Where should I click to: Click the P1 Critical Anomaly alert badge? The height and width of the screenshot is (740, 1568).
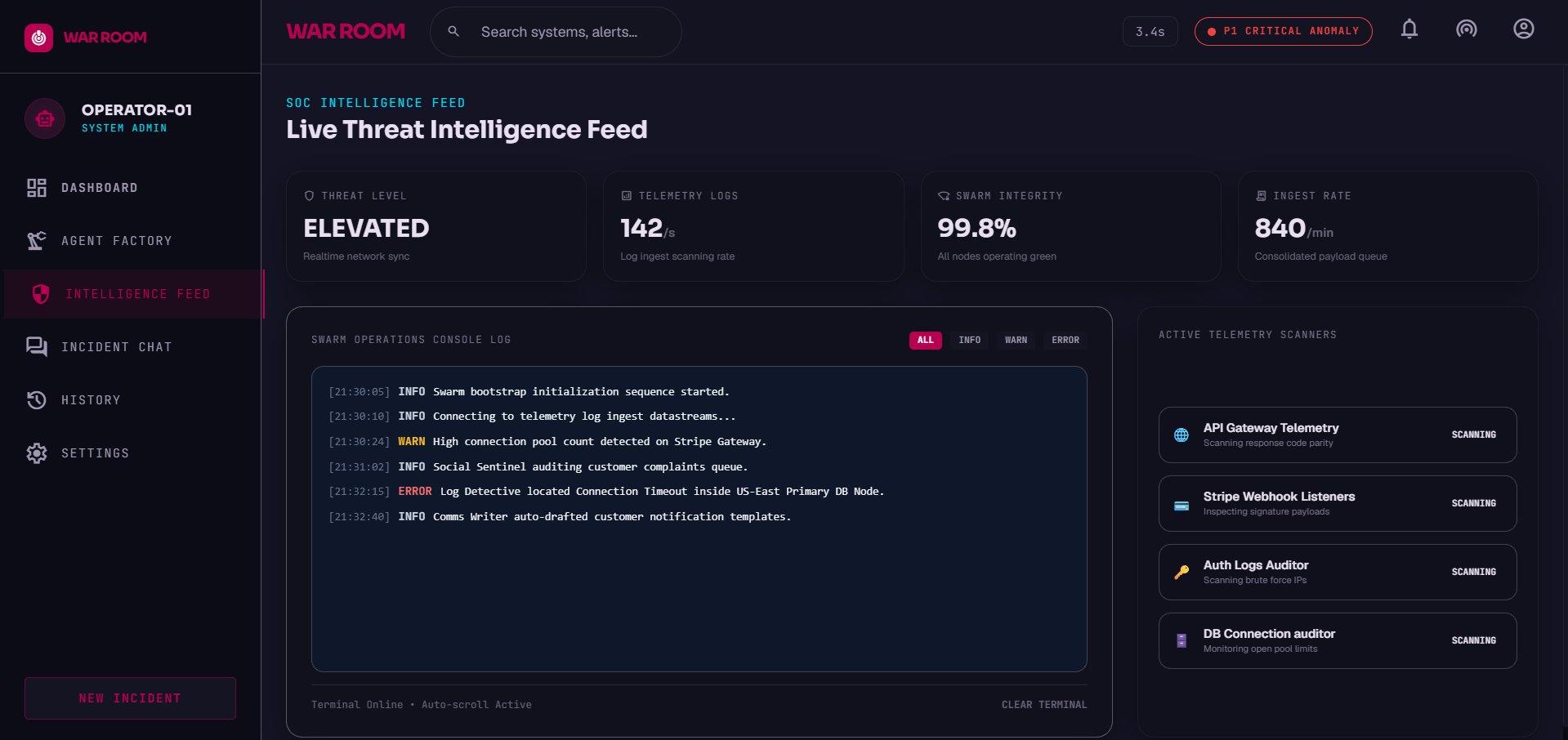[1283, 31]
